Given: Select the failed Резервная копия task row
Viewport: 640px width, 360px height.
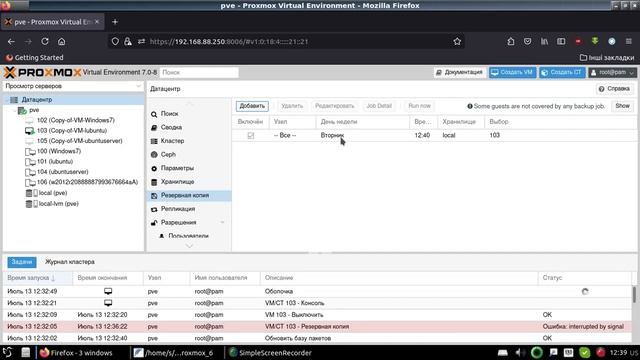Looking at the screenshot, I should coord(318,327).
